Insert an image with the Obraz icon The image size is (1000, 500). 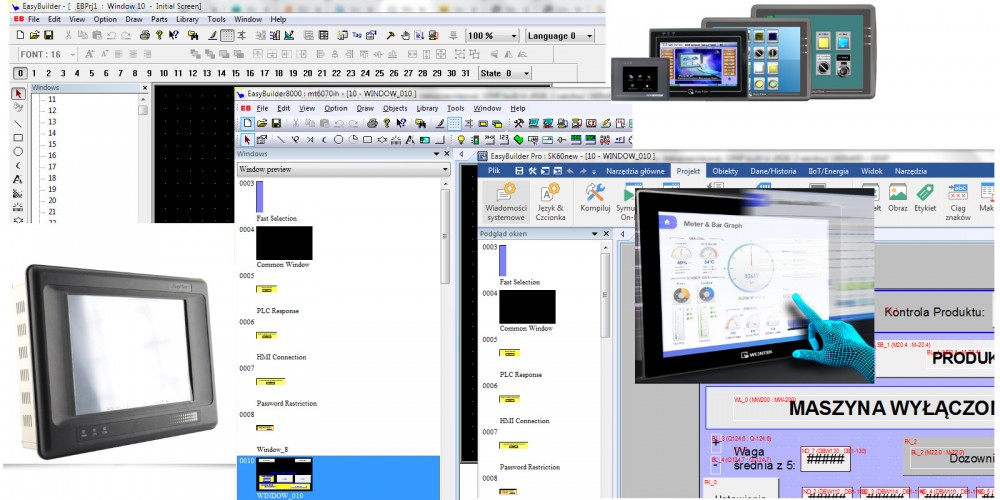(x=898, y=198)
